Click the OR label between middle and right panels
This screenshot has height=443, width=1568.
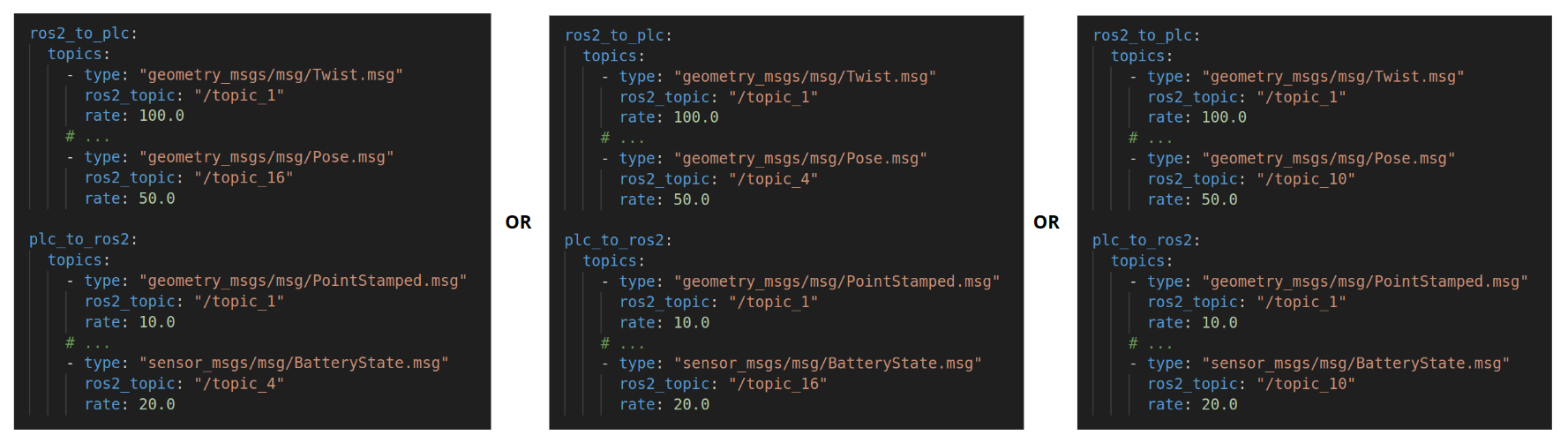[x=1047, y=222]
